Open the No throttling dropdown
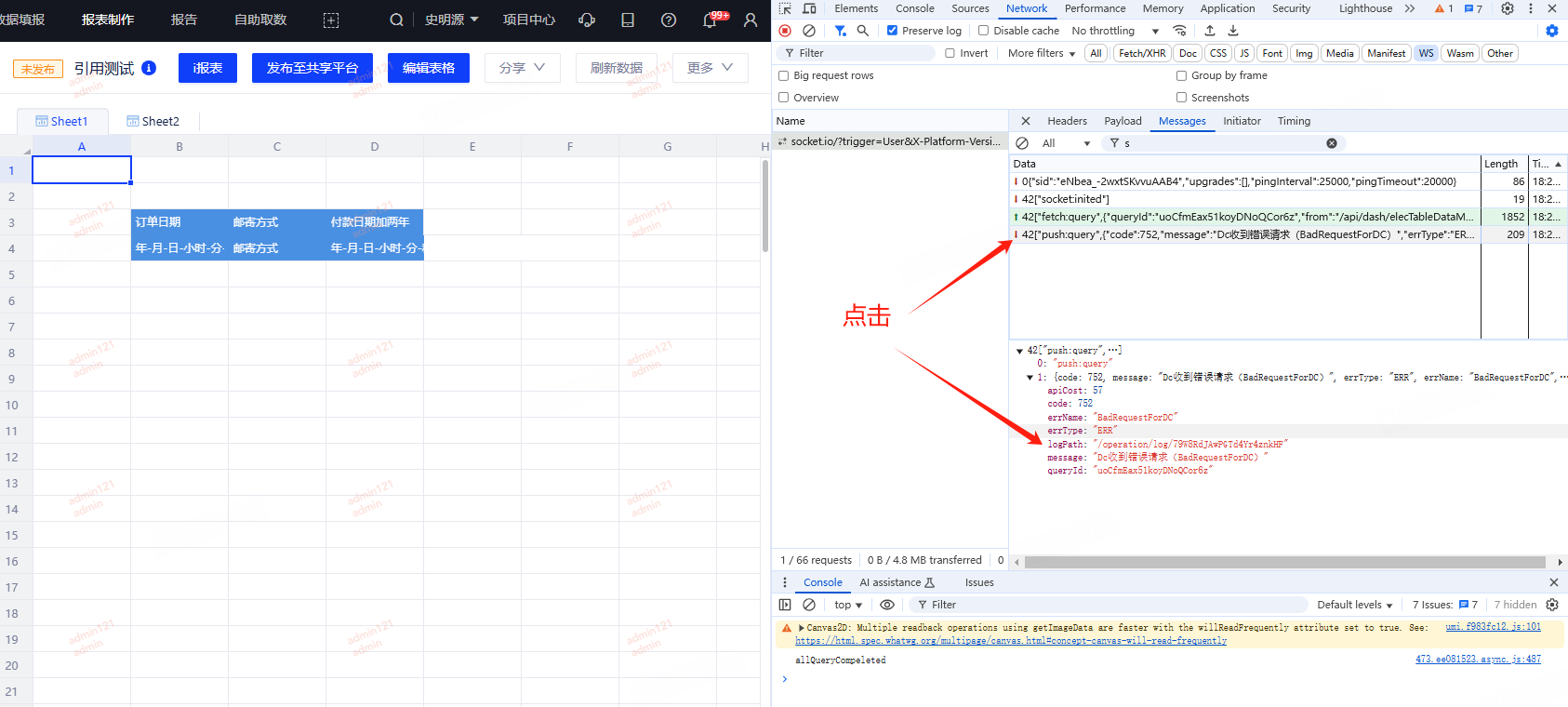The width and height of the screenshot is (1568, 707). (x=1115, y=31)
